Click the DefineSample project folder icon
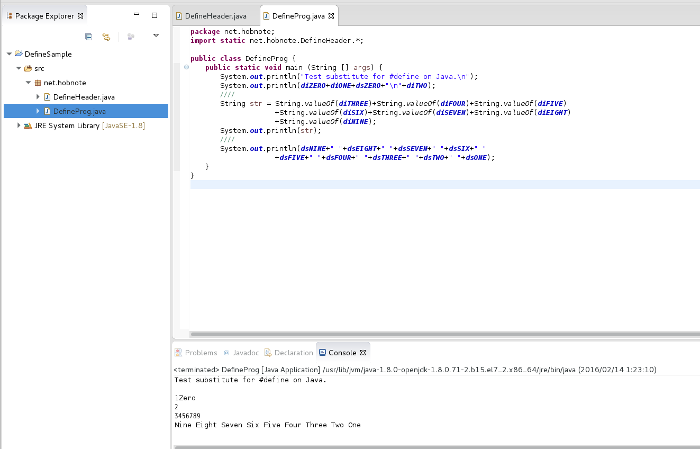700x449 pixels. point(19,54)
